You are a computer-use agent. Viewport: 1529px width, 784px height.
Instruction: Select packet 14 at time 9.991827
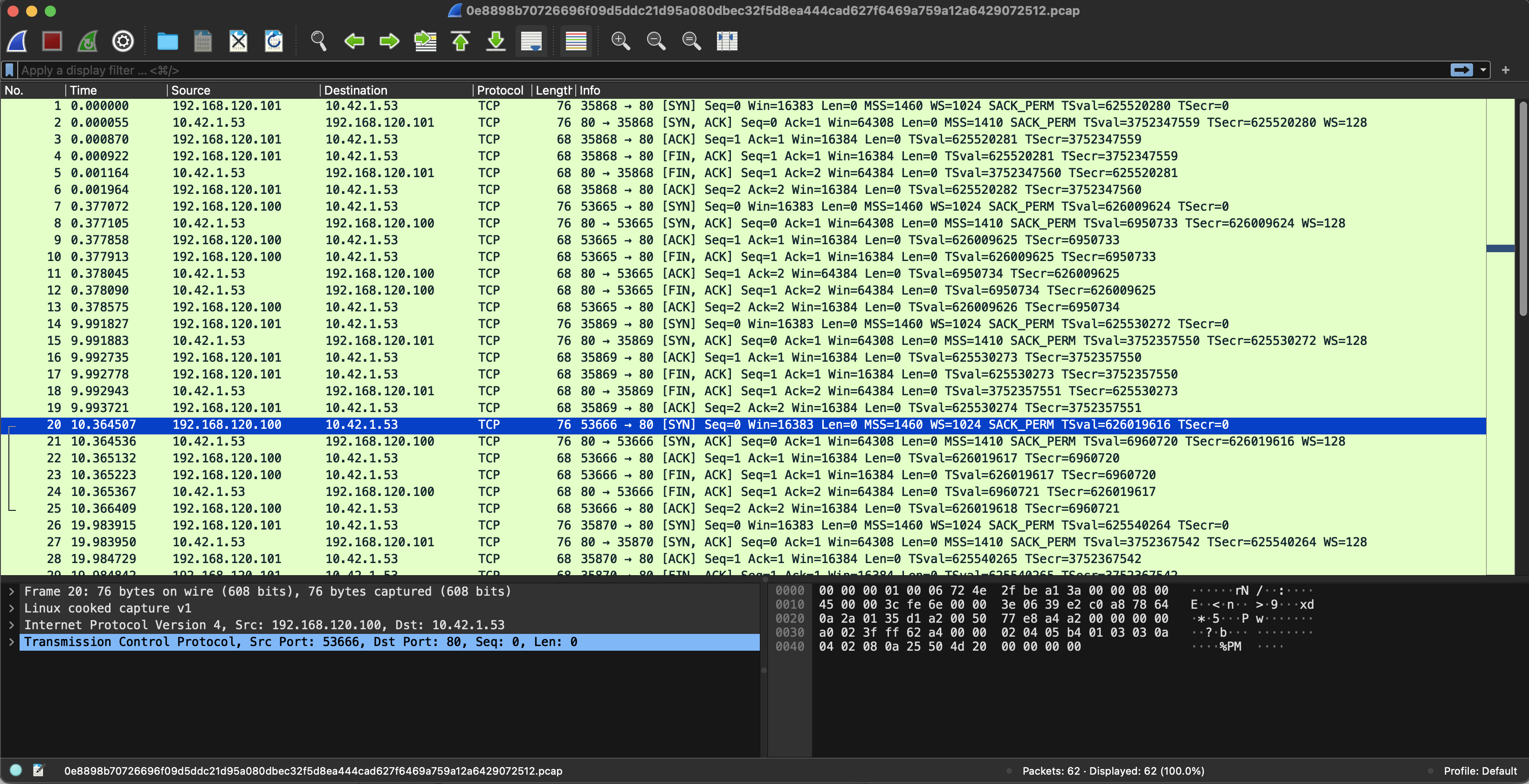point(743,324)
